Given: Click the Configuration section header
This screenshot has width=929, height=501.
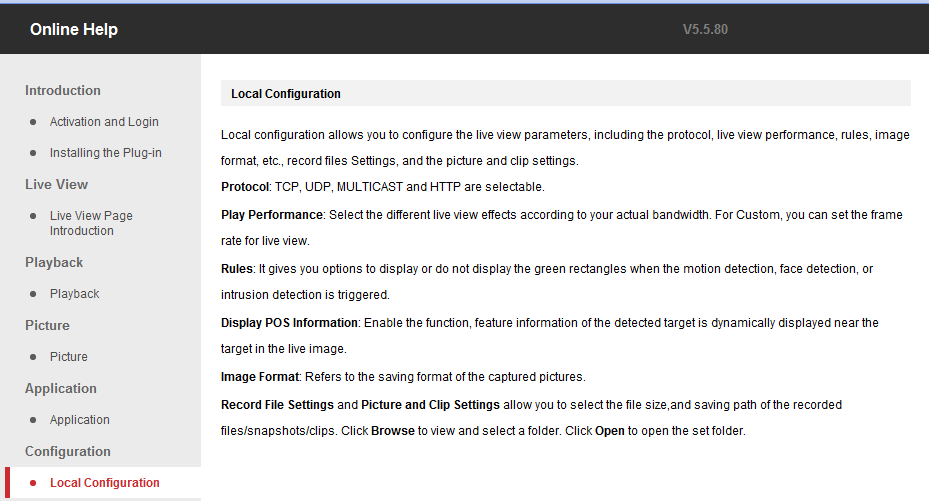Looking at the screenshot, I should coord(68,452).
